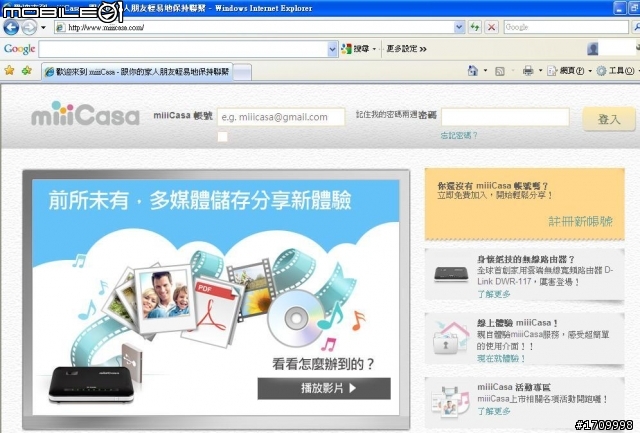Open the 工具(O) Tools menu
This screenshot has height=433, width=640.
click(x=617, y=71)
